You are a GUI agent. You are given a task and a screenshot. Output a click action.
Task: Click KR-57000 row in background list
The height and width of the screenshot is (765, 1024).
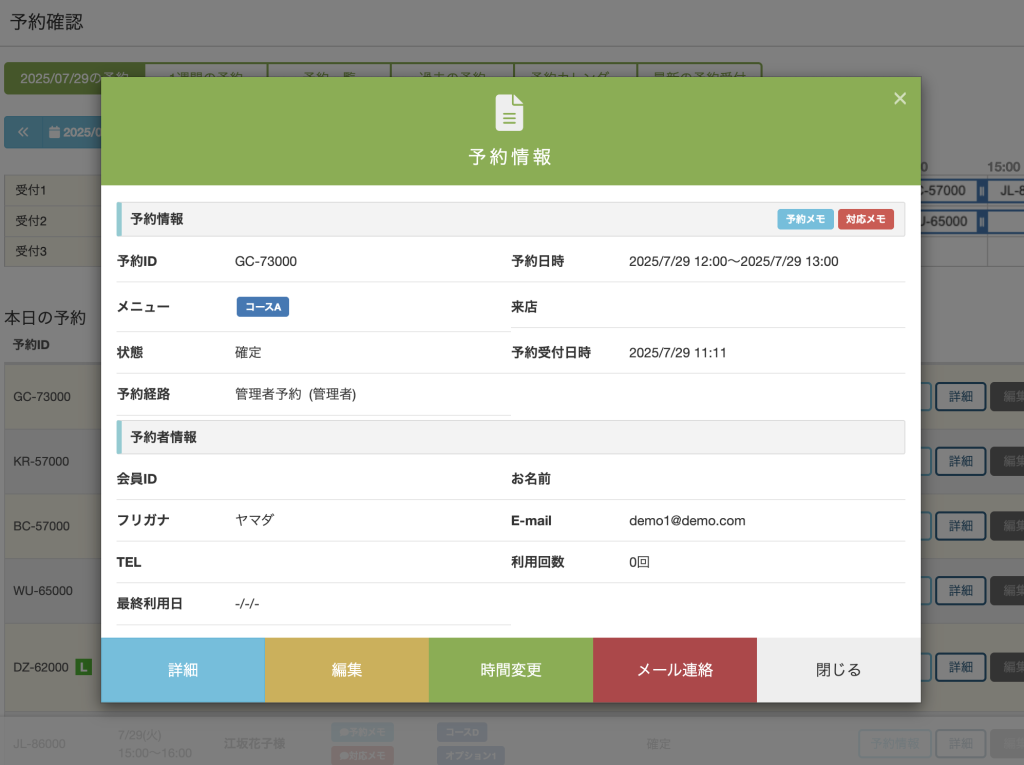(41, 461)
